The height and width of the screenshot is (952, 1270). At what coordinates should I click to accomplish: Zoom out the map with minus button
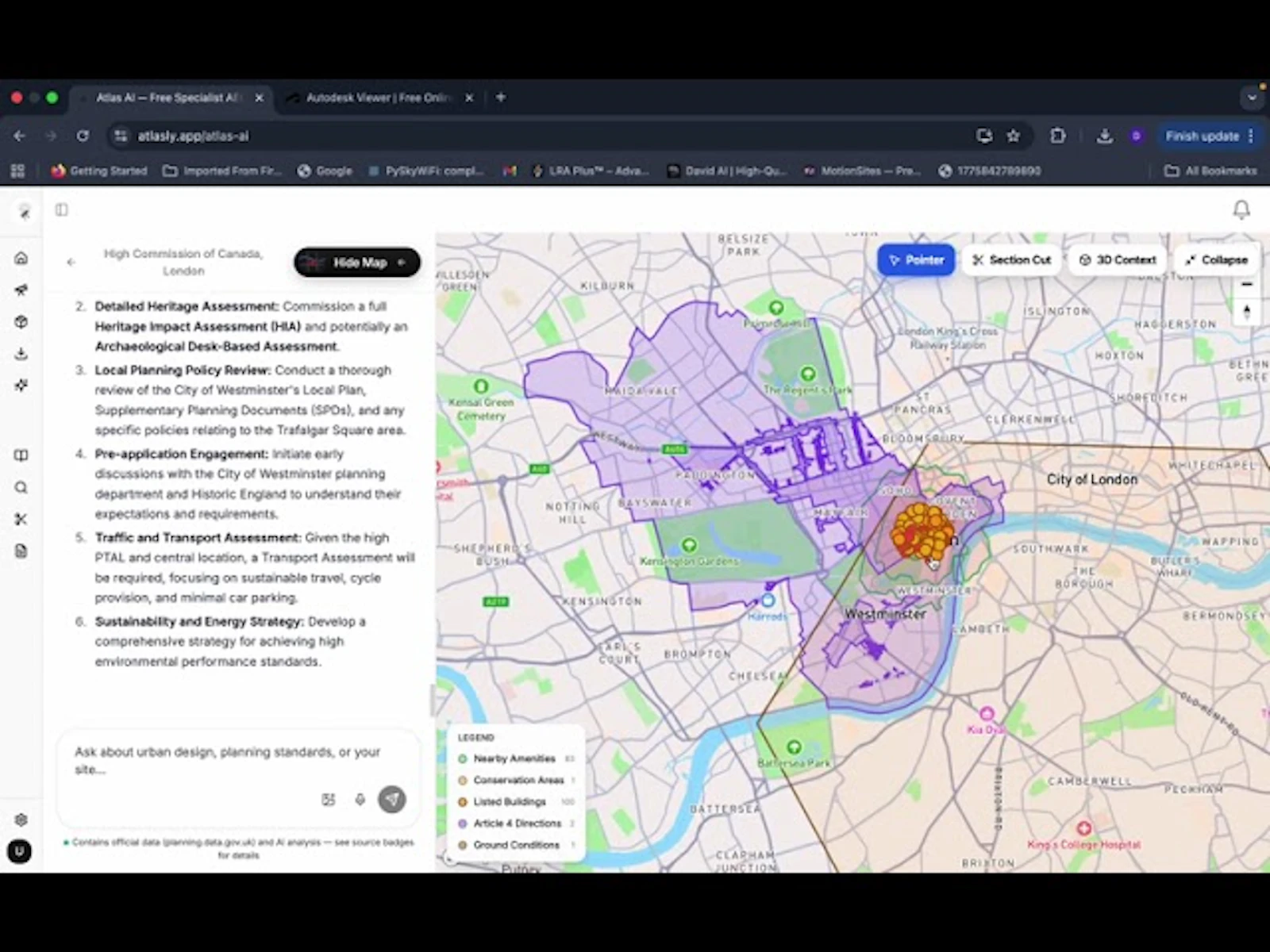(x=1247, y=284)
